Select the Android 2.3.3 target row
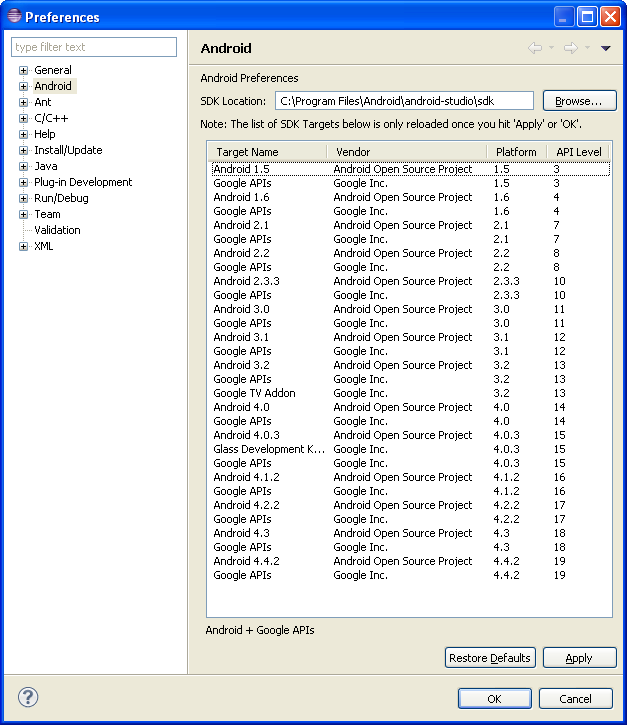The height and width of the screenshot is (725, 627). click(x=411, y=281)
